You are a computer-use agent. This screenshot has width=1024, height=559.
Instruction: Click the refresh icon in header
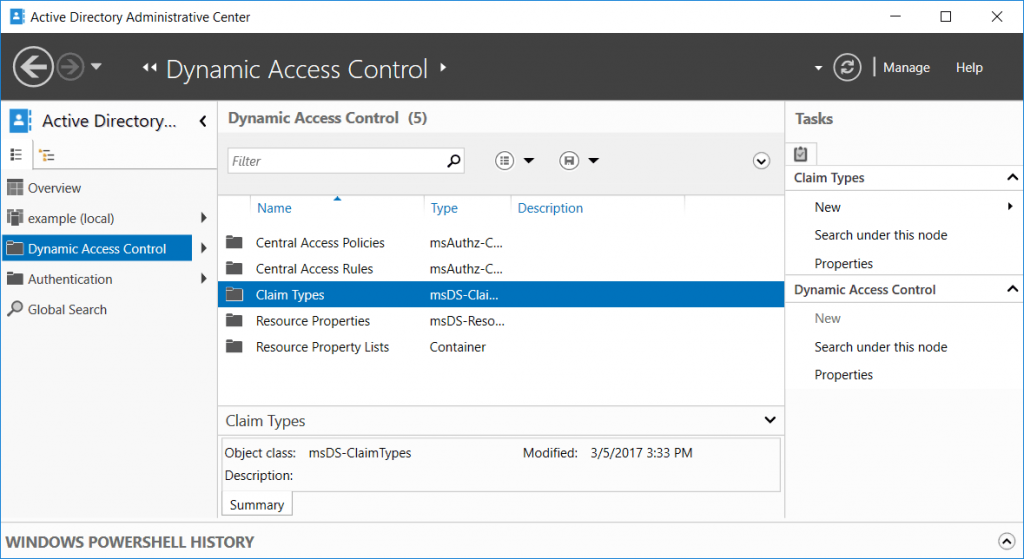point(848,67)
